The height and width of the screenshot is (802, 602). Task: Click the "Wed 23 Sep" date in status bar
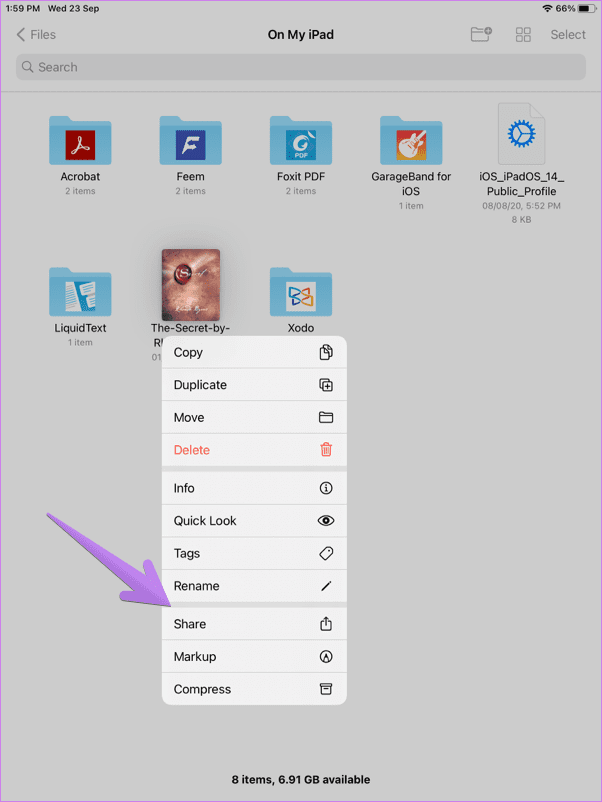click(x=74, y=9)
